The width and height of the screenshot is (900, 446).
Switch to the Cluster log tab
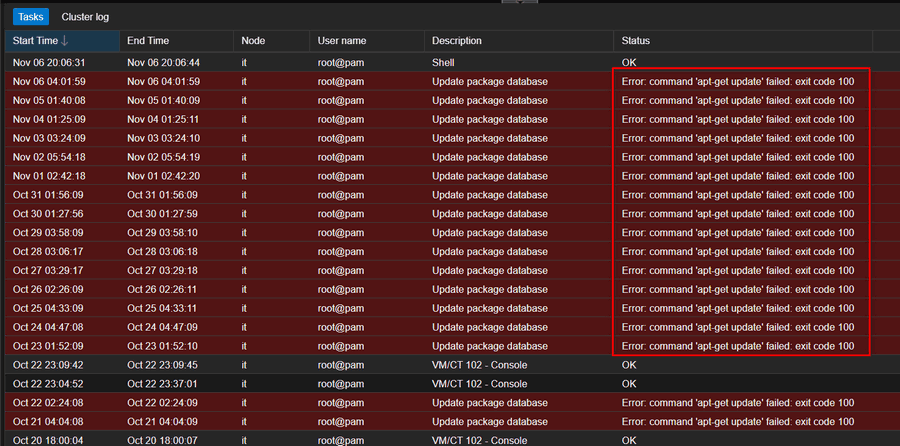point(85,17)
